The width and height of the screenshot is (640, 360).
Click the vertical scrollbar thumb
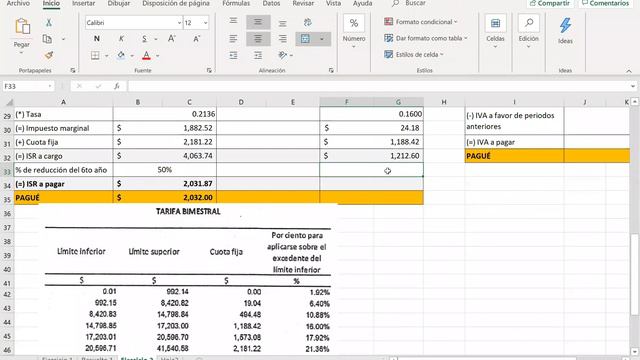pyautogui.click(x=635, y=274)
